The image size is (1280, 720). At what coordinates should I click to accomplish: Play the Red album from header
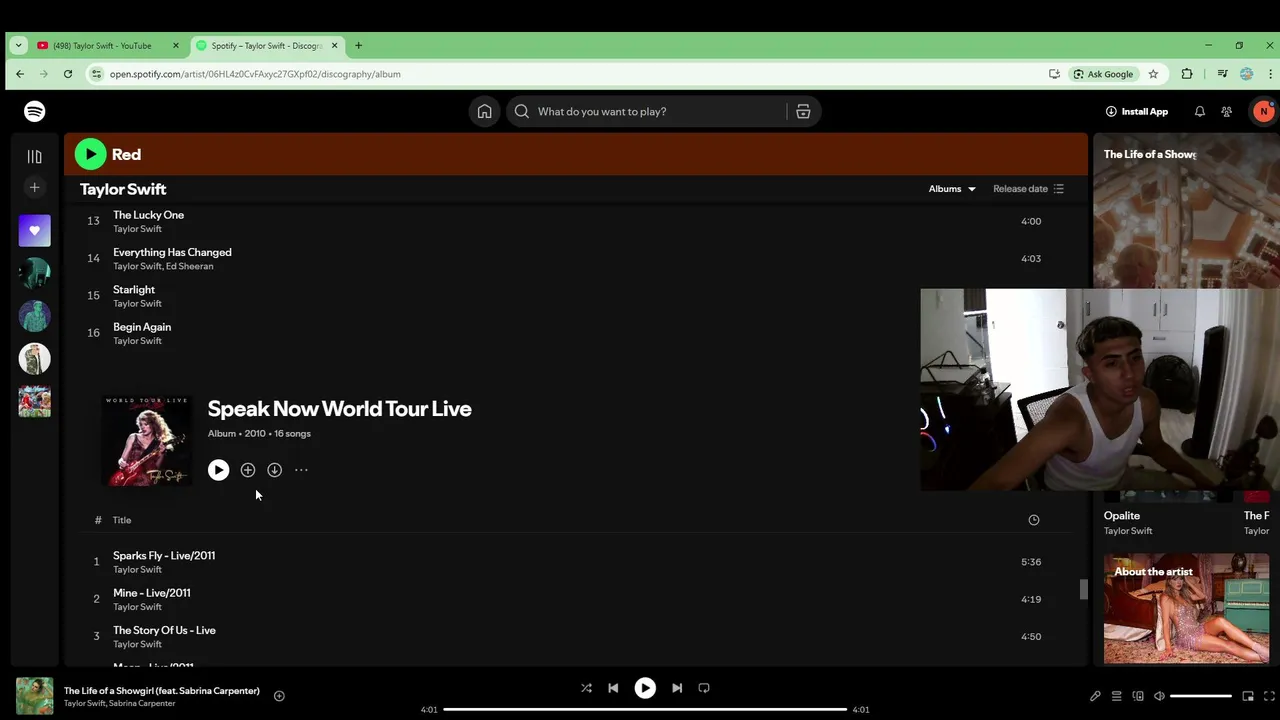90,154
